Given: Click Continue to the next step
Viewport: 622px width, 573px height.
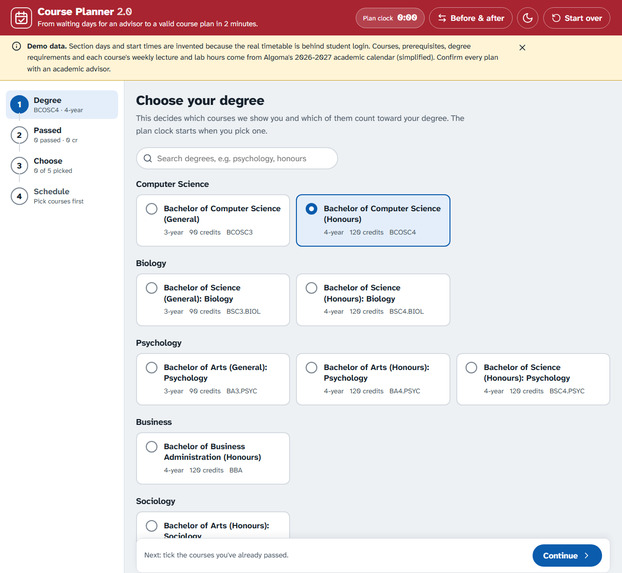Looking at the screenshot, I should [567, 556].
